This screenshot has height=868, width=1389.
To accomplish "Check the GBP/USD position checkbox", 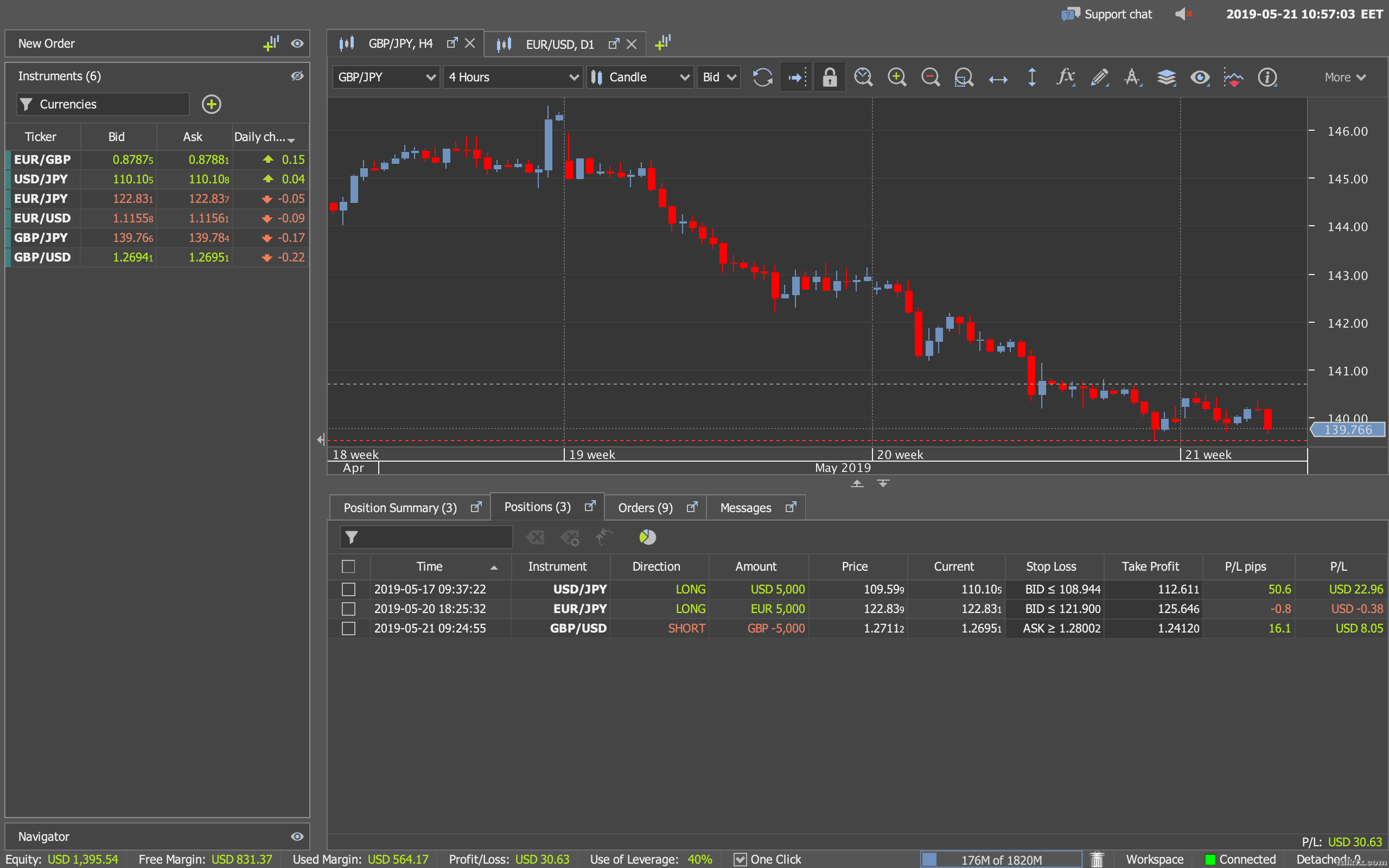I will tap(348, 628).
